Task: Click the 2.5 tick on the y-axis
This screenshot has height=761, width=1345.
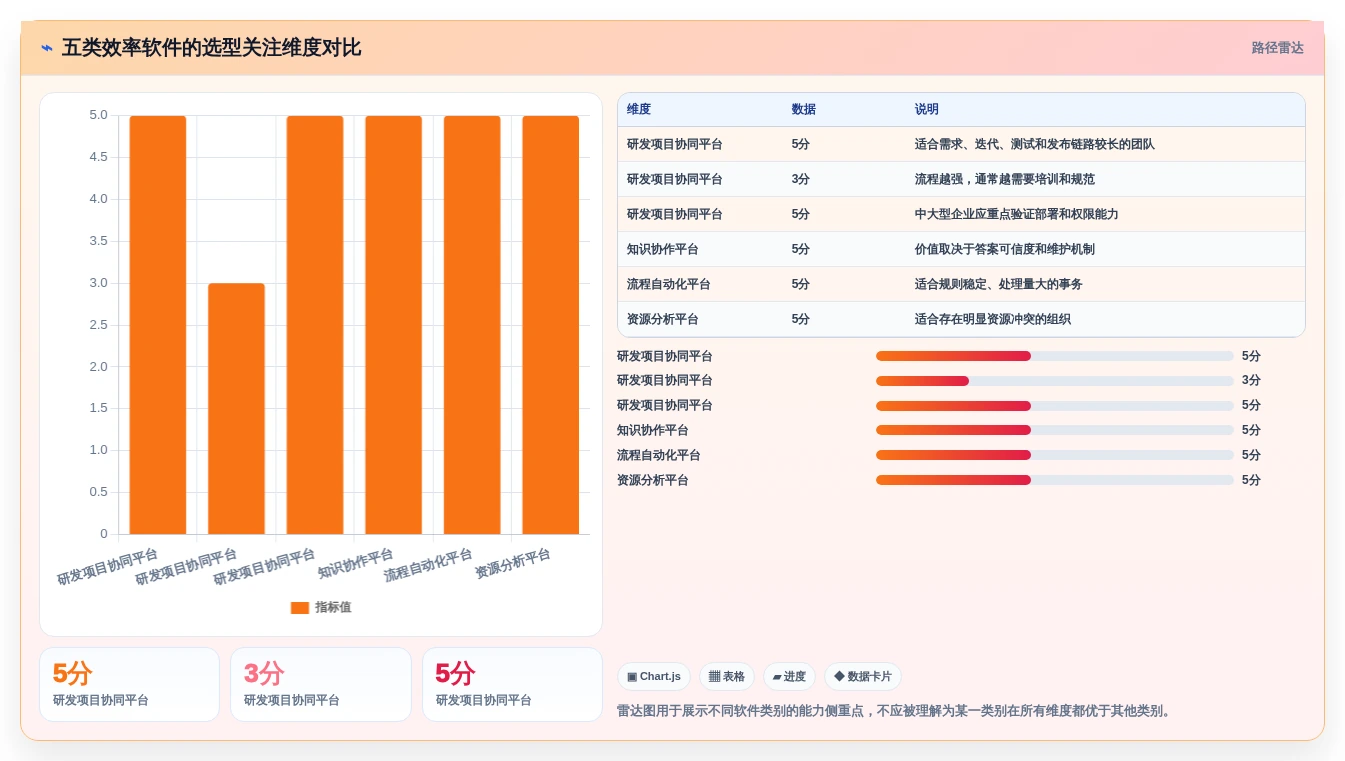Action: tap(98, 325)
